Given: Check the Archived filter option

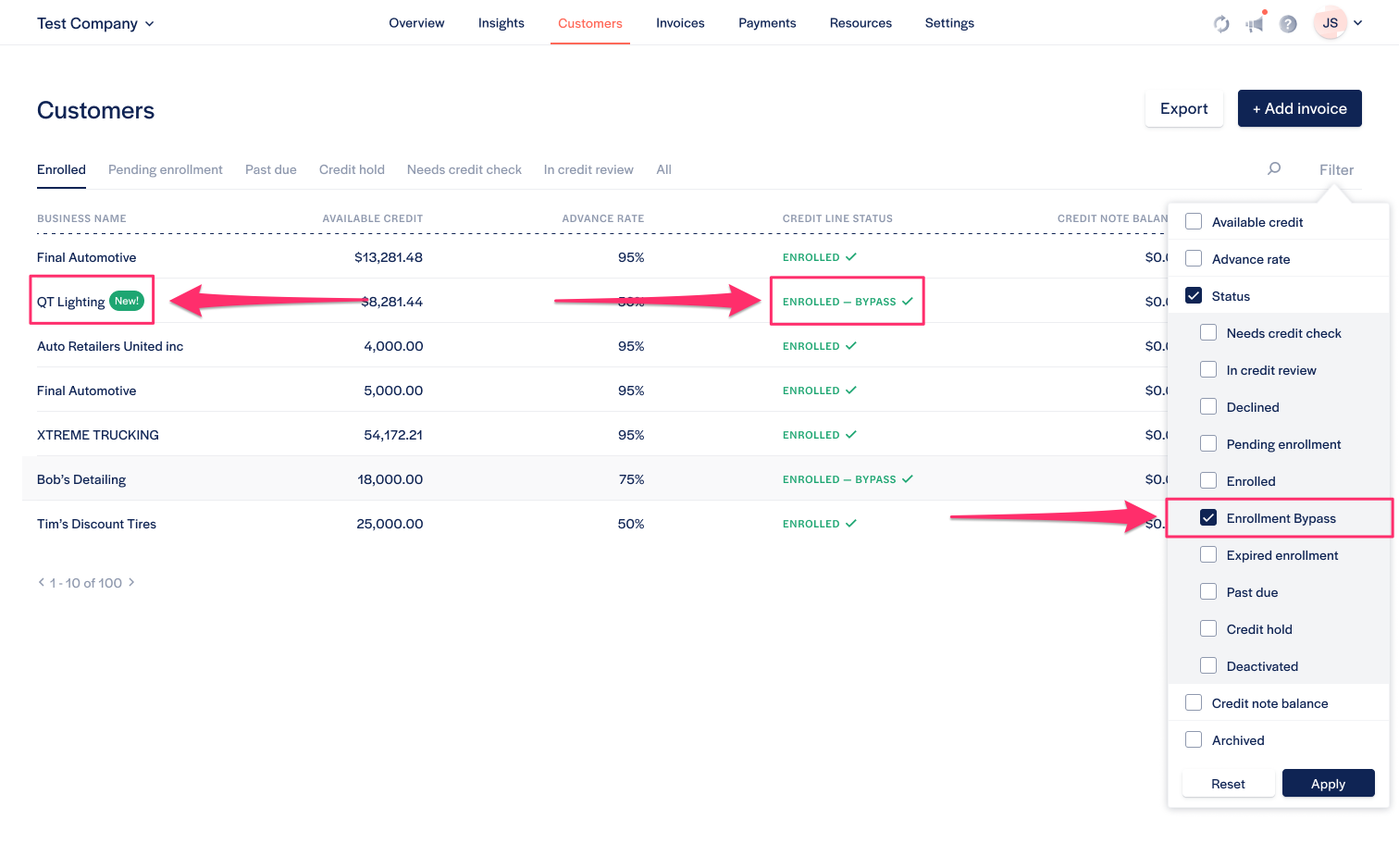Looking at the screenshot, I should [x=1194, y=739].
